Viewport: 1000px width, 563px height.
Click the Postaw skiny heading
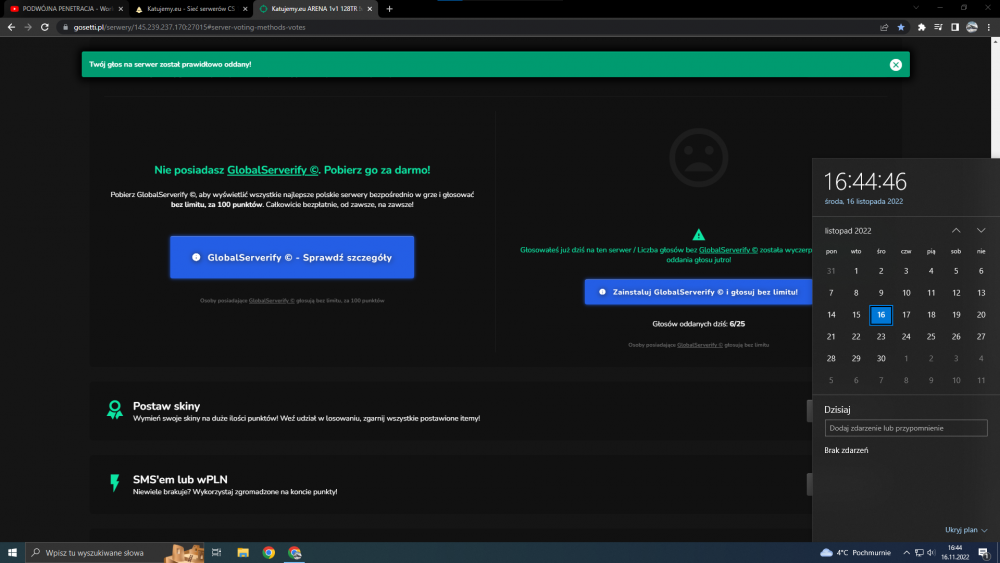[166, 406]
